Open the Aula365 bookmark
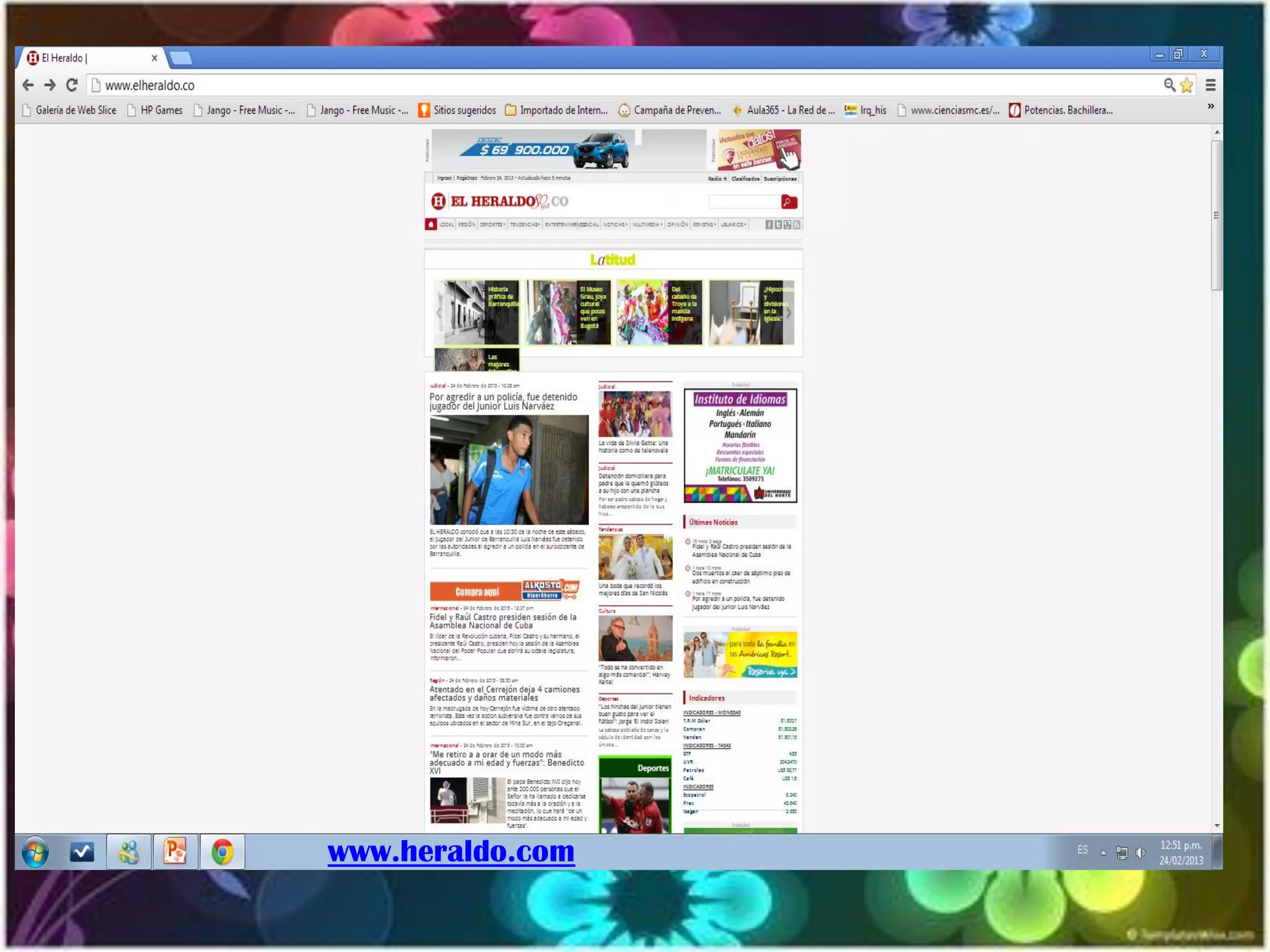The height and width of the screenshot is (952, 1270). click(x=784, y=110)
